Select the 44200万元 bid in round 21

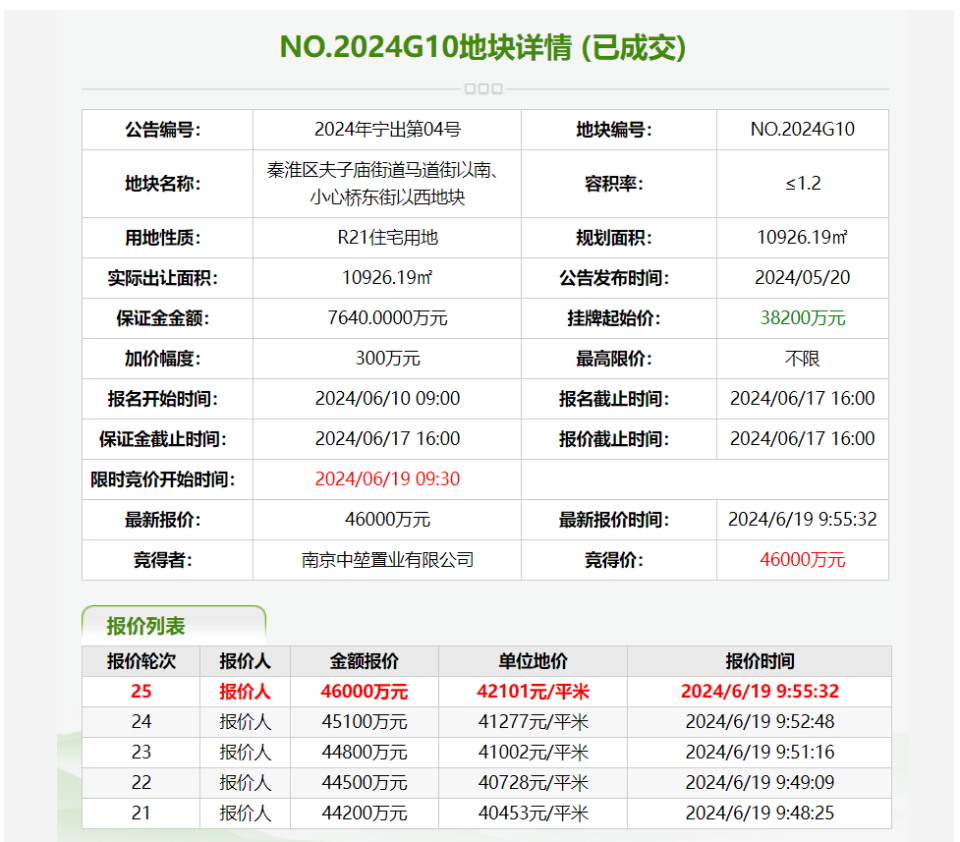pyautogui.click(x=364, y=813)
